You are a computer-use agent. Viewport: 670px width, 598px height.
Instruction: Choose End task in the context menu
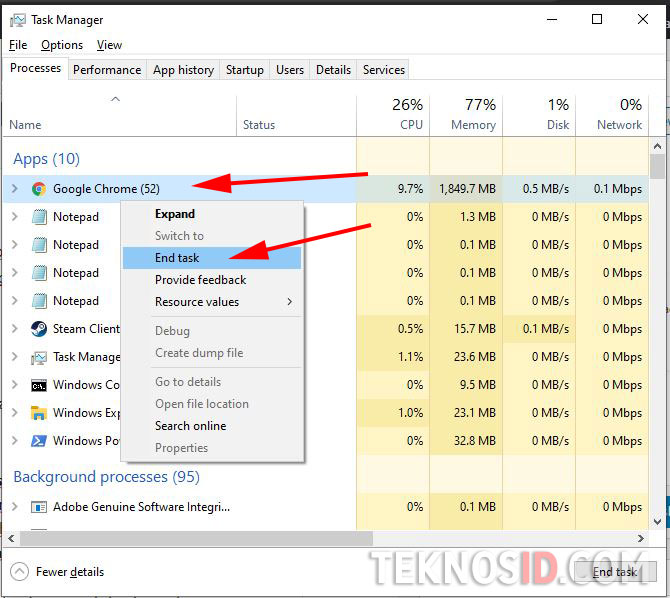pyautogui.click(x=212, y=258)
